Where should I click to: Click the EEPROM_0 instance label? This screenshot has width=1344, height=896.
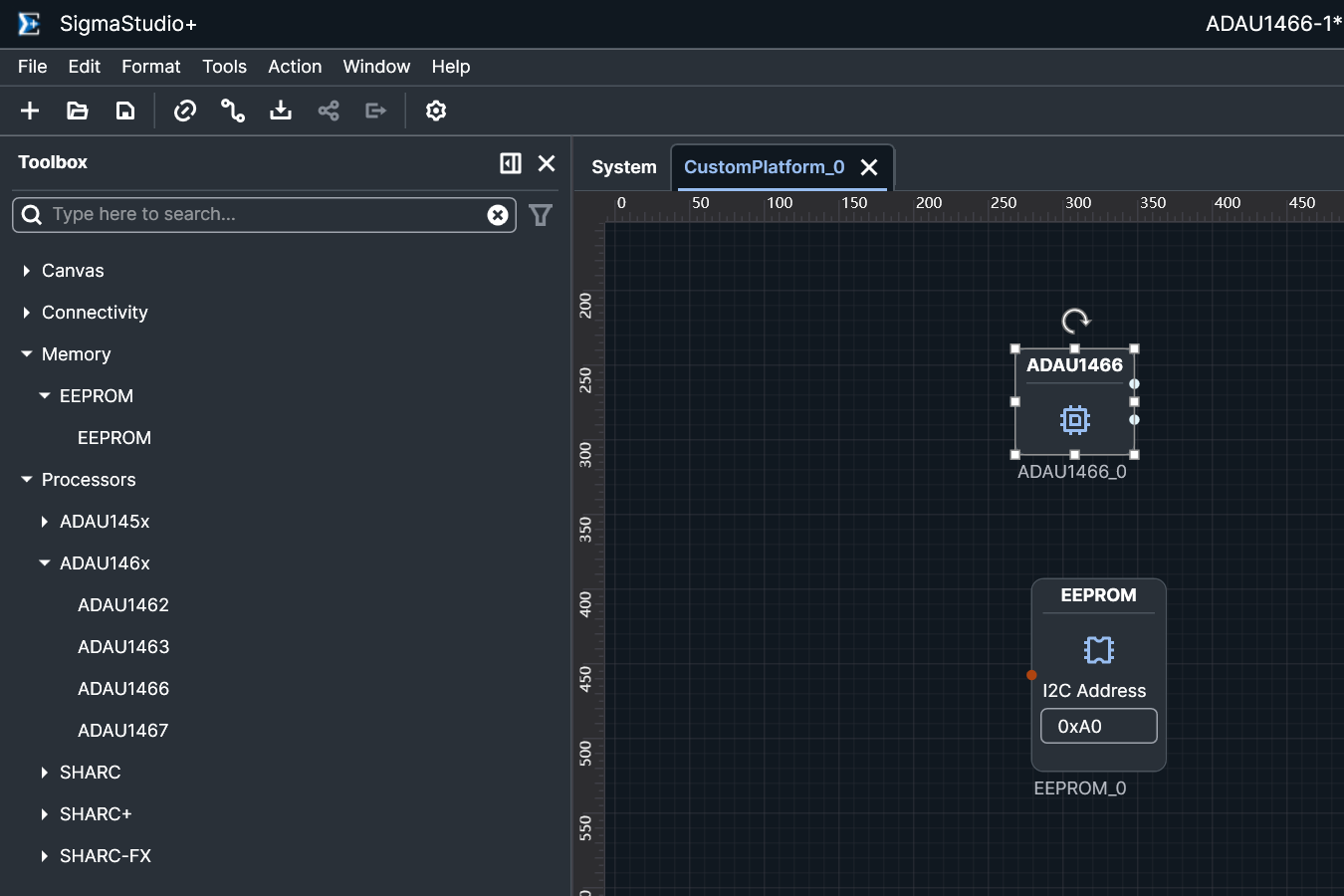pos(1080,788)
